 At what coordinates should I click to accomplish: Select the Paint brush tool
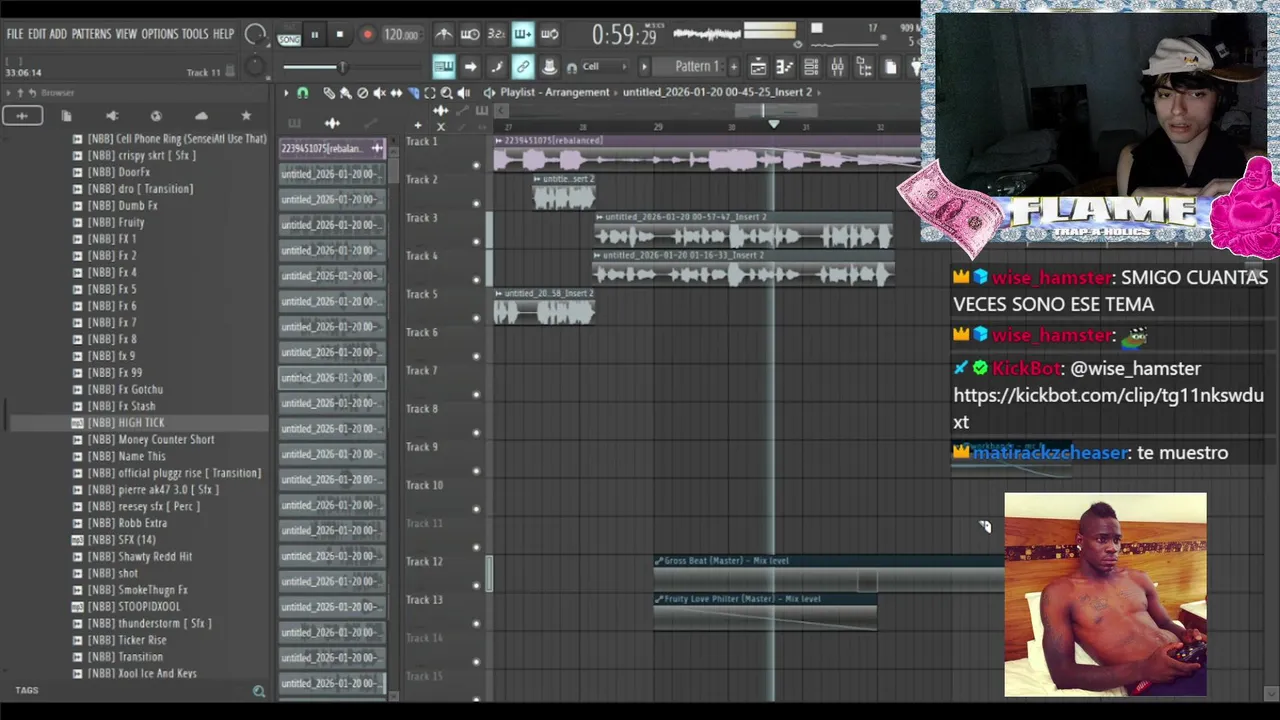pyautogui.click(x=346, y=93)
